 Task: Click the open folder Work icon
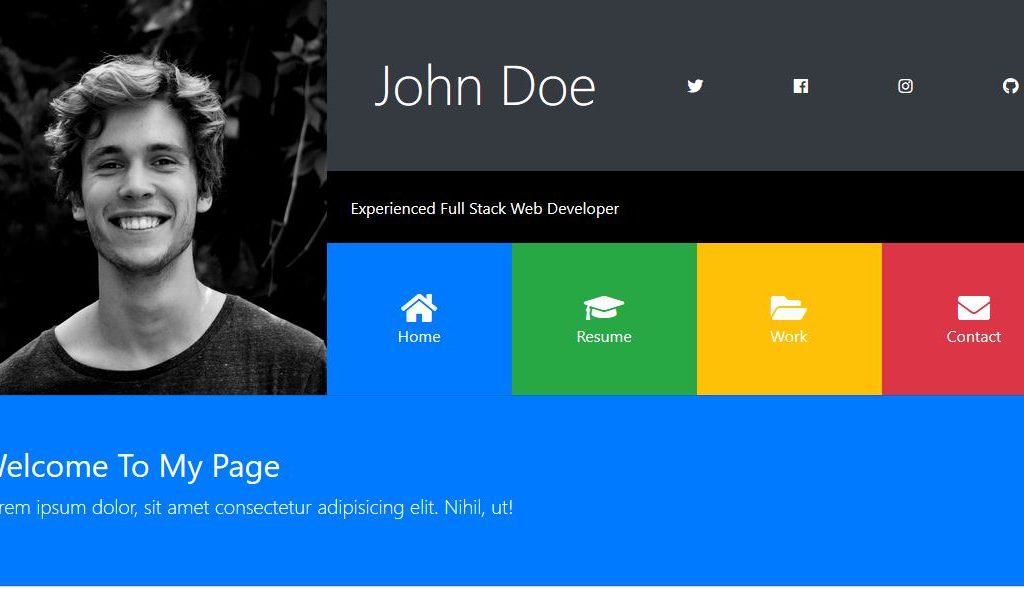(x=788, y=307)
